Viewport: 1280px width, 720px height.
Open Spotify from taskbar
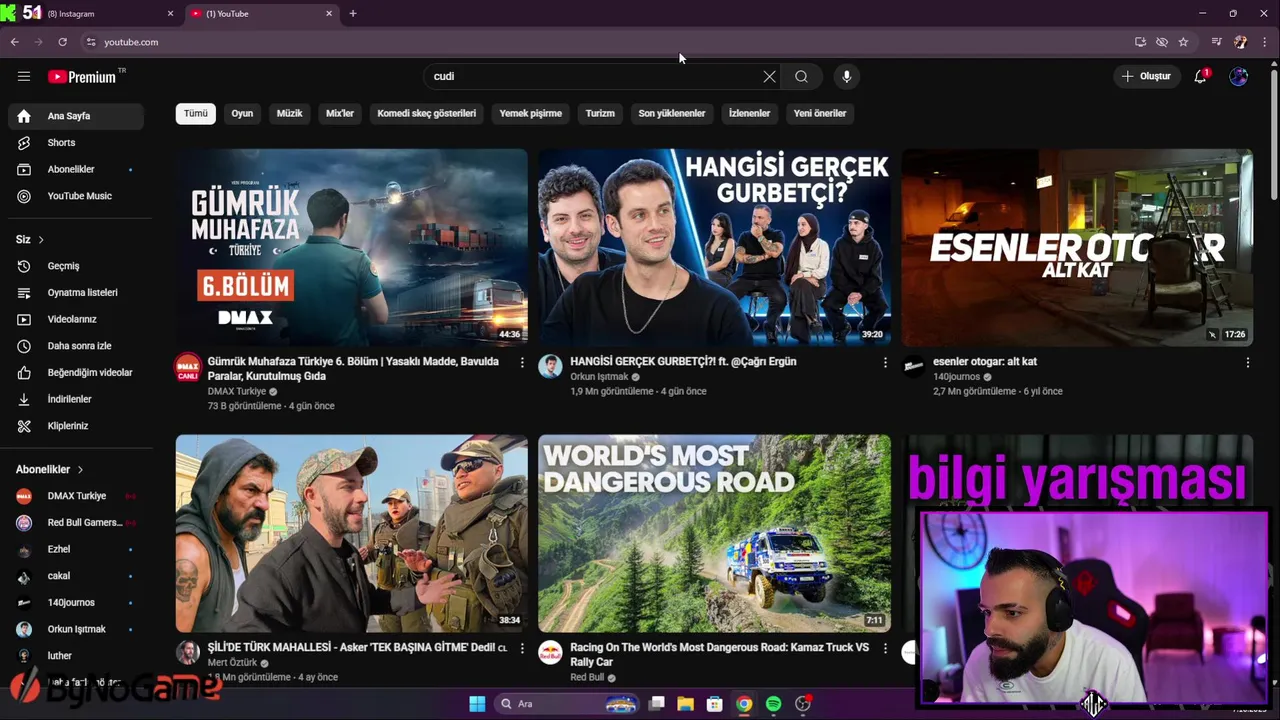(773, 704)
